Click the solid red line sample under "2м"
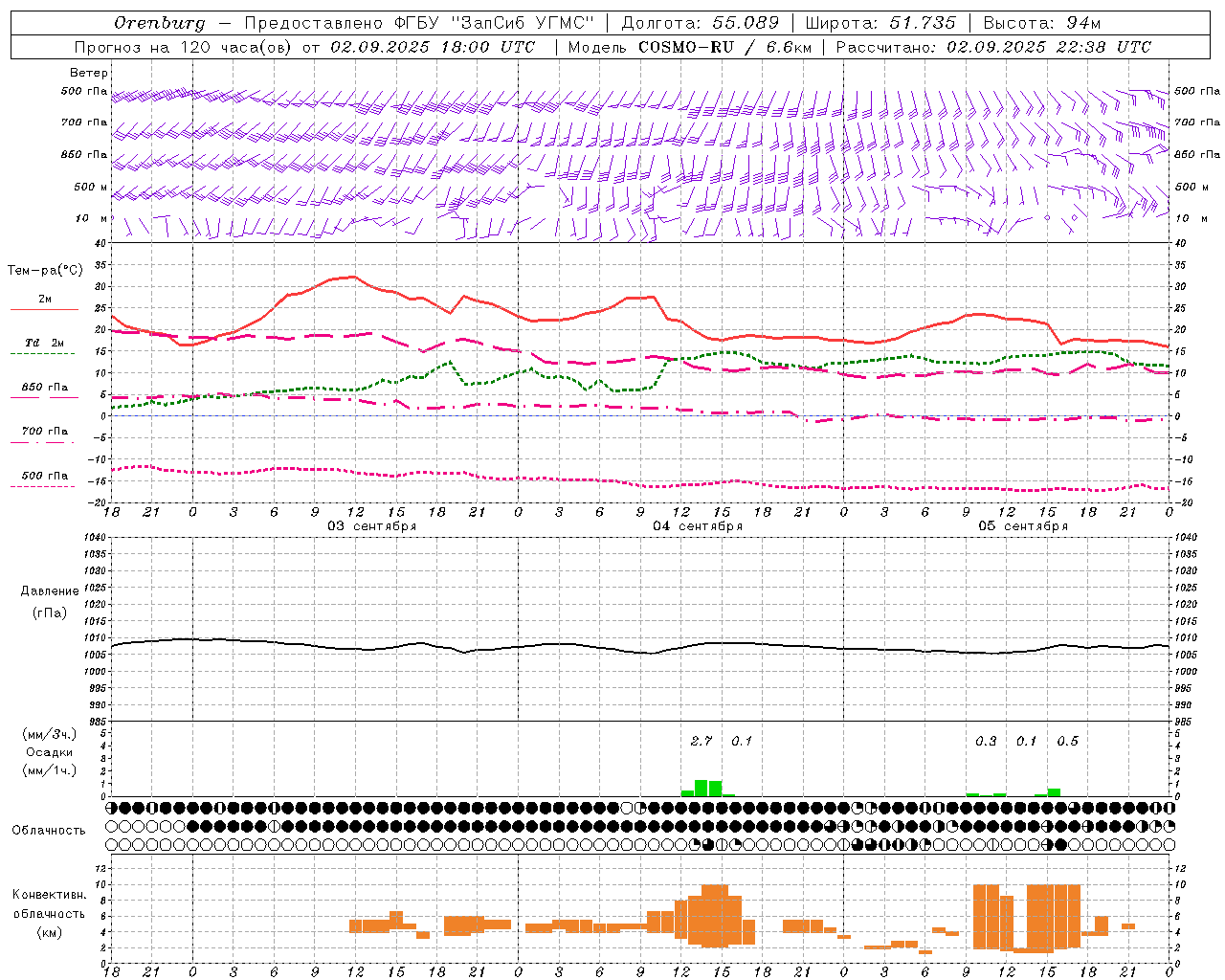 (45, 310)
